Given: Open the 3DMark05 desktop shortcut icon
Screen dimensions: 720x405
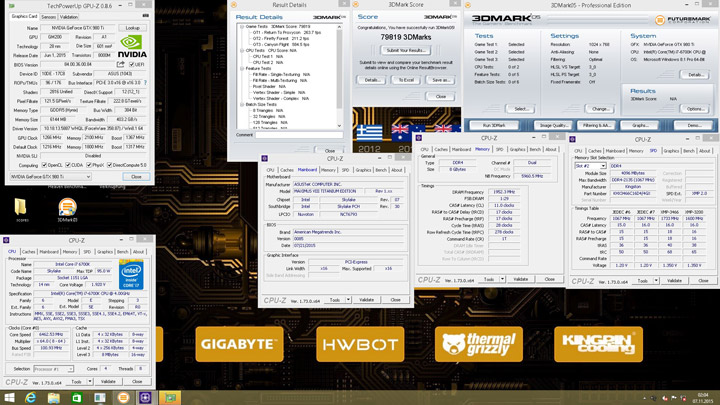Looking at the screenshot, I should pos(66,208).
